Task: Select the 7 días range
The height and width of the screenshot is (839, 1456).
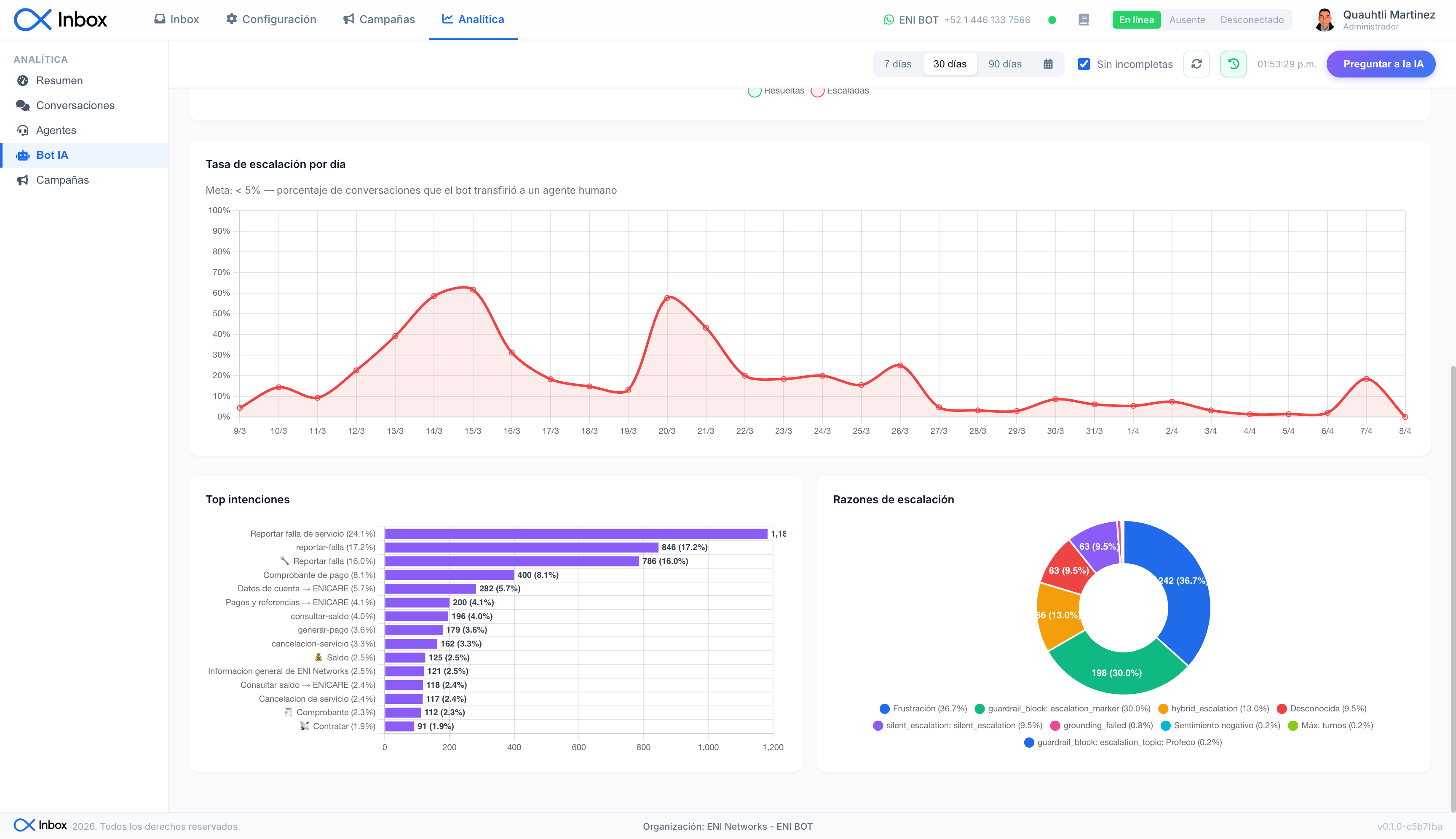Action: tap(897, 64)
